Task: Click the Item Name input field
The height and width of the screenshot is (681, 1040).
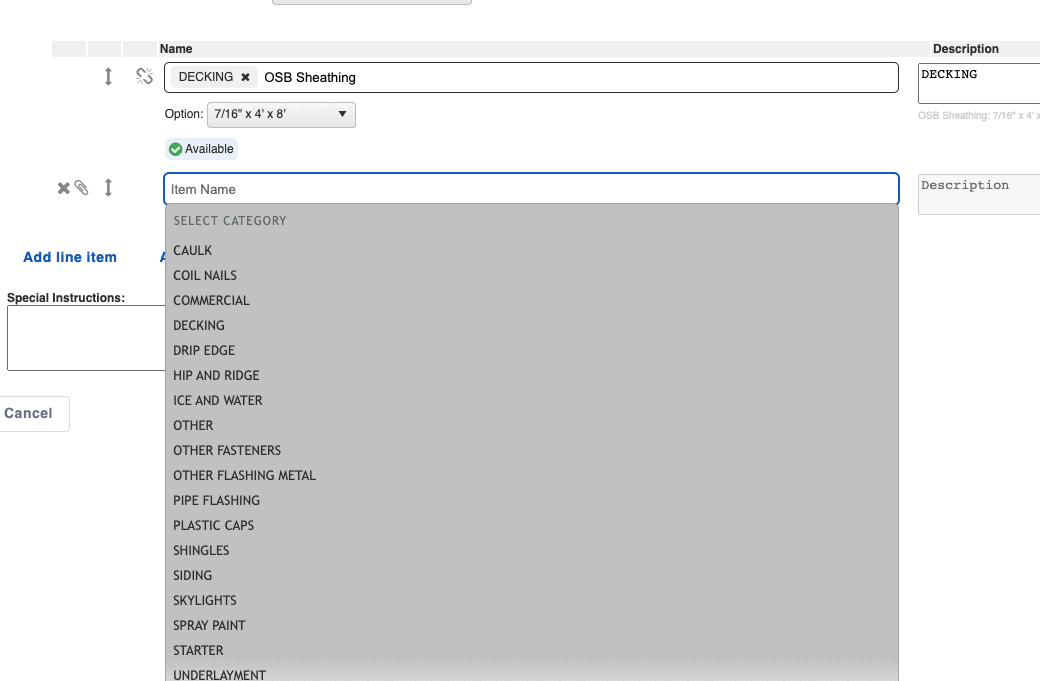Action: point(530,189)
